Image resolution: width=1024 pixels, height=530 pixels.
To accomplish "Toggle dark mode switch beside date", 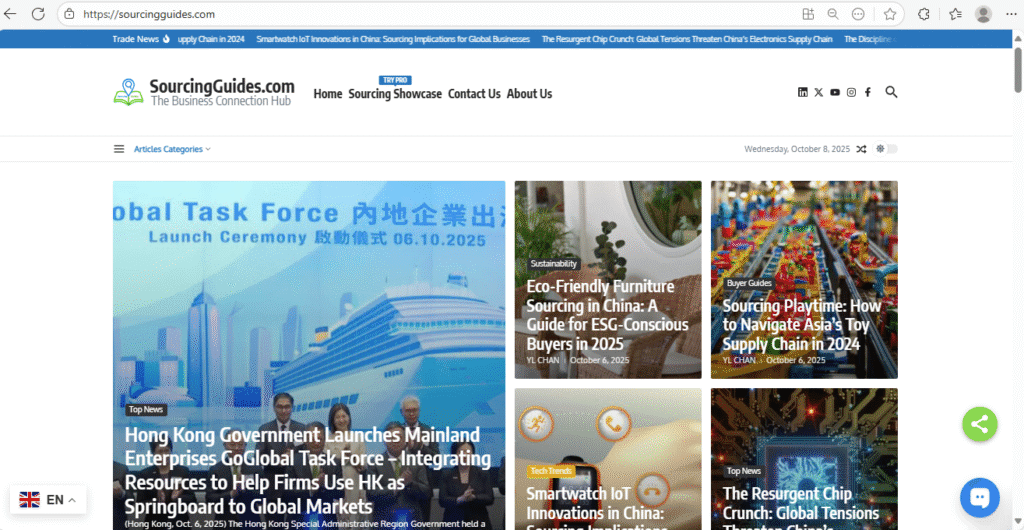I will (x=887, y=149).
